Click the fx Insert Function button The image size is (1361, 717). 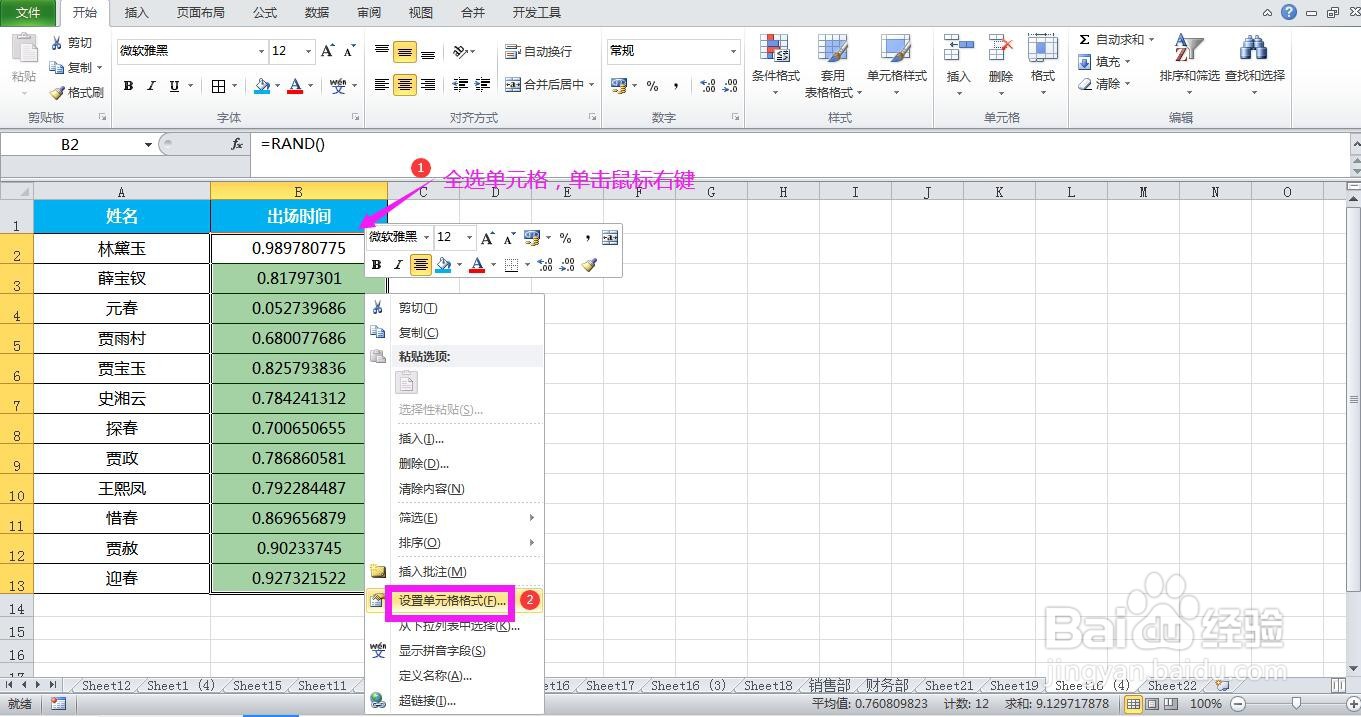(x=237, y=144)
